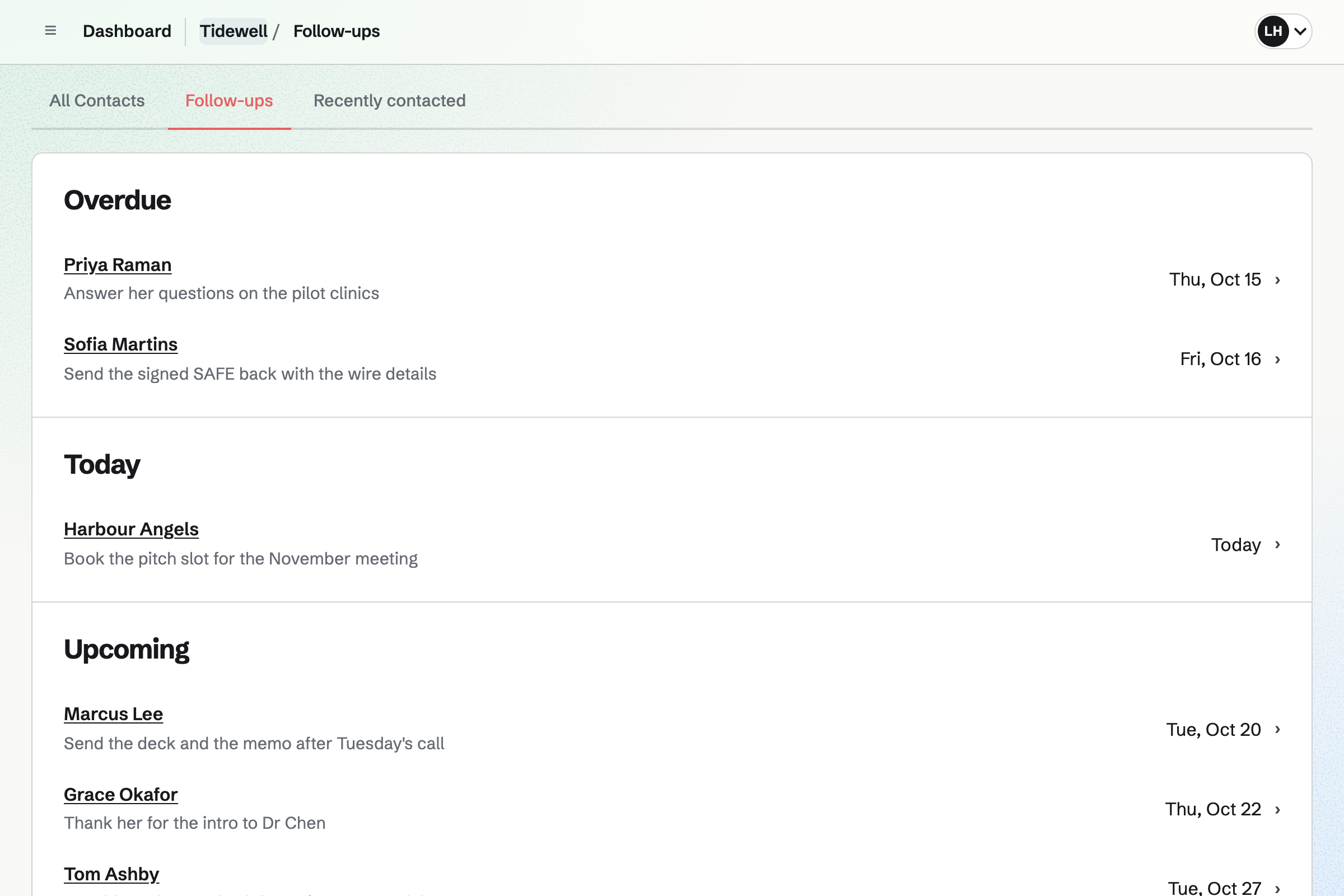
Task: Click the LH user avatar
Action: (1273, 31)
